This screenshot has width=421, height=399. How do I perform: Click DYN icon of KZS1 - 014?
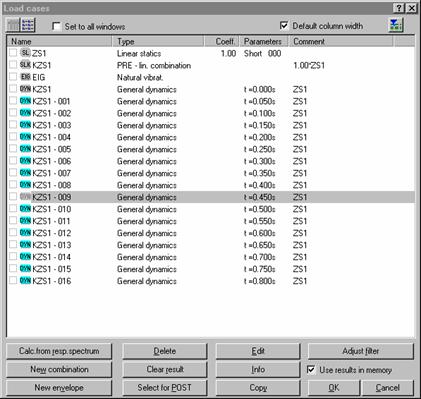(x=25, y=257)
